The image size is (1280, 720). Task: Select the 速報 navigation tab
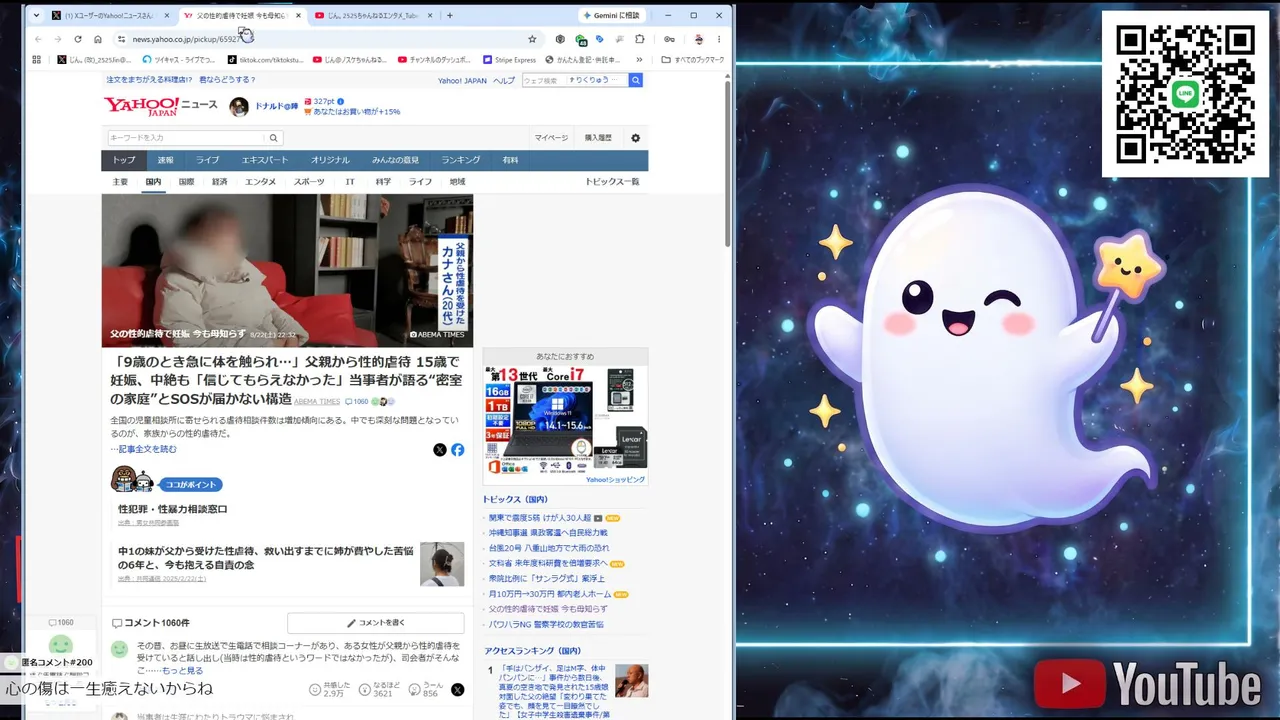[165, 160]
